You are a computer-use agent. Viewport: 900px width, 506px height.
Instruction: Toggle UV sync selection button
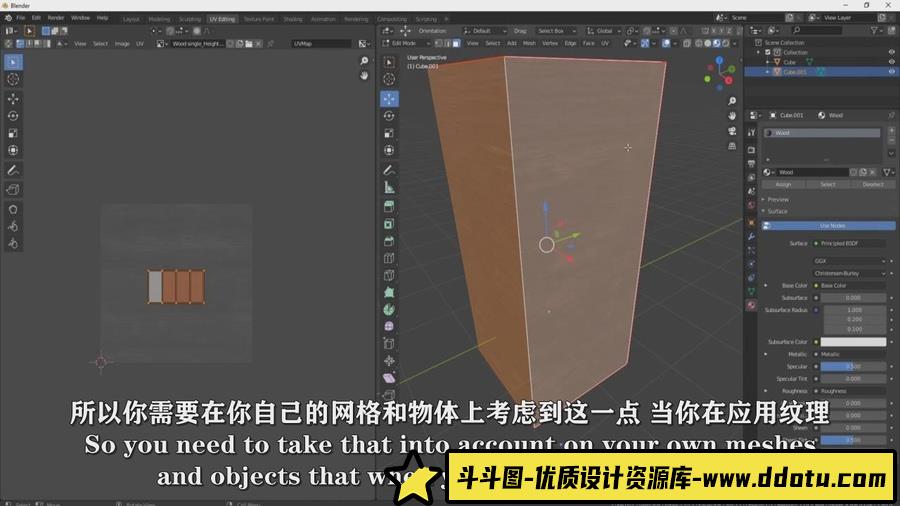(9, 44)
